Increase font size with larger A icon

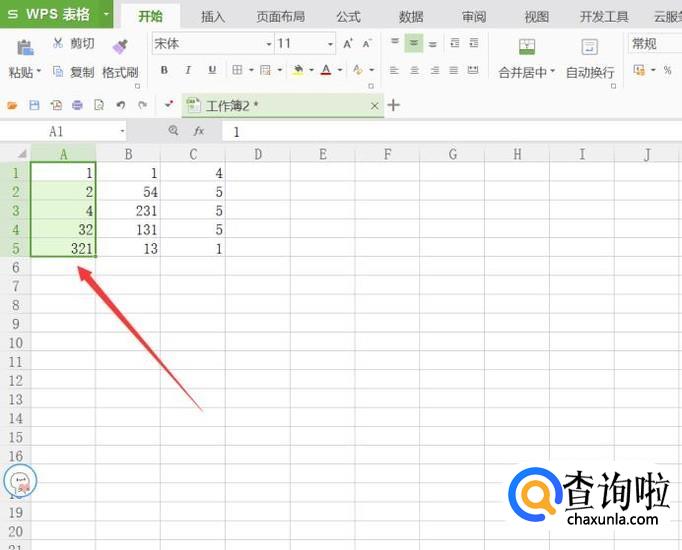348,43
